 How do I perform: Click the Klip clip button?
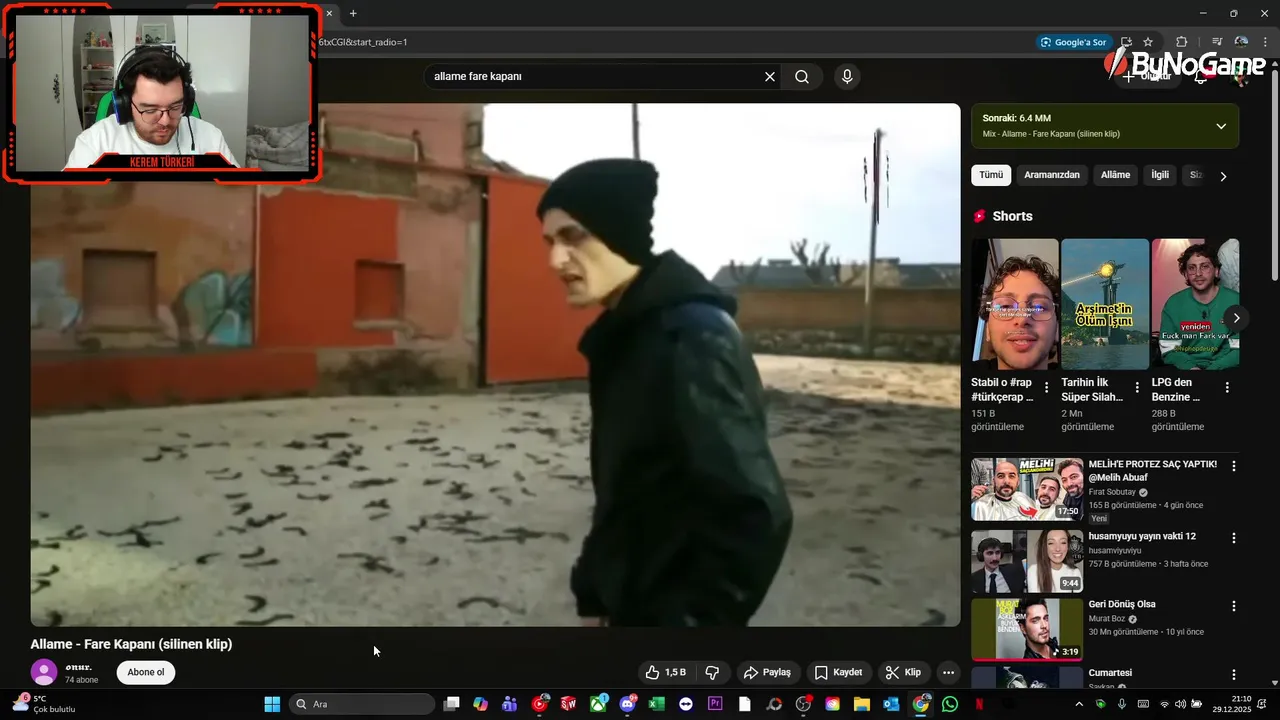pos(903,672)
